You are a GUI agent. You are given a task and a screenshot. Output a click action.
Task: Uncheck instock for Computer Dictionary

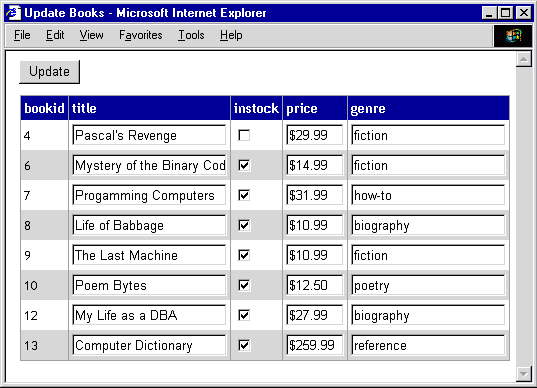(x=244, y=345)
